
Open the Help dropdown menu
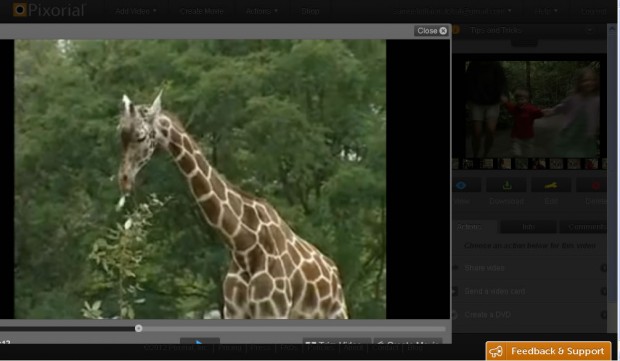point(546,11)
